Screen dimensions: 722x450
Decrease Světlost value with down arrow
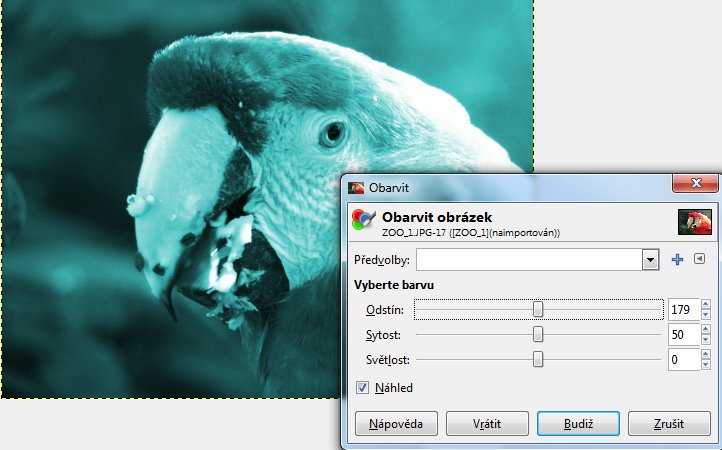click(706, 365)
